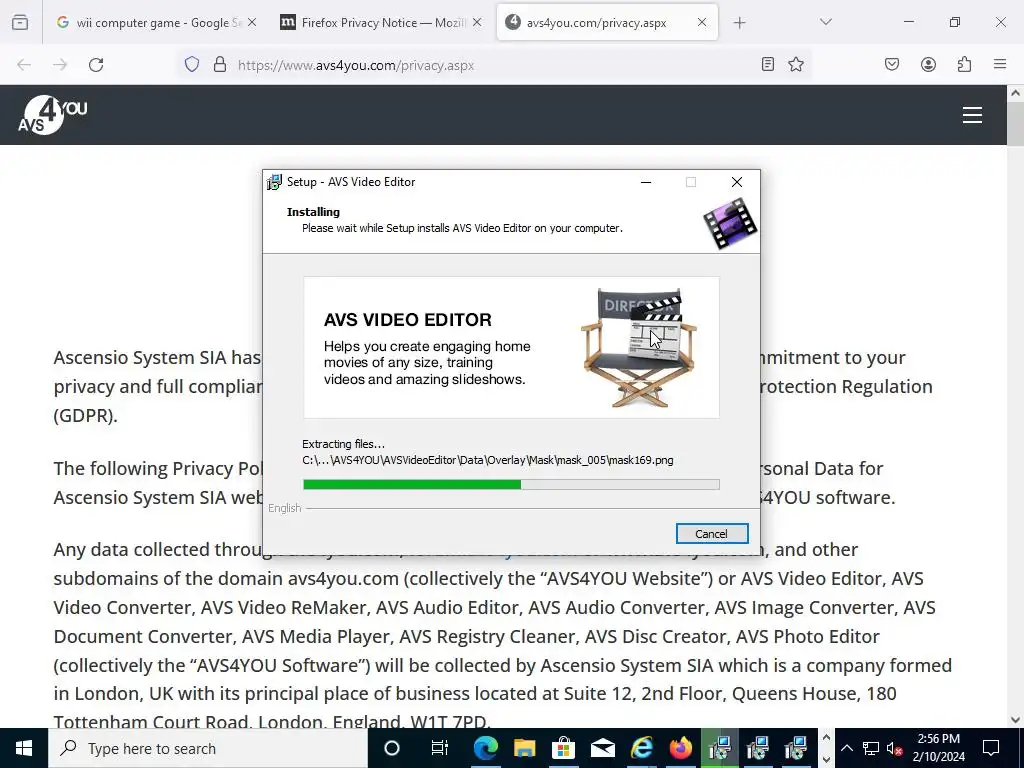Open File Explorer from the taskbar
This screenshot has width=1024, height=768.
click(524, 748)
